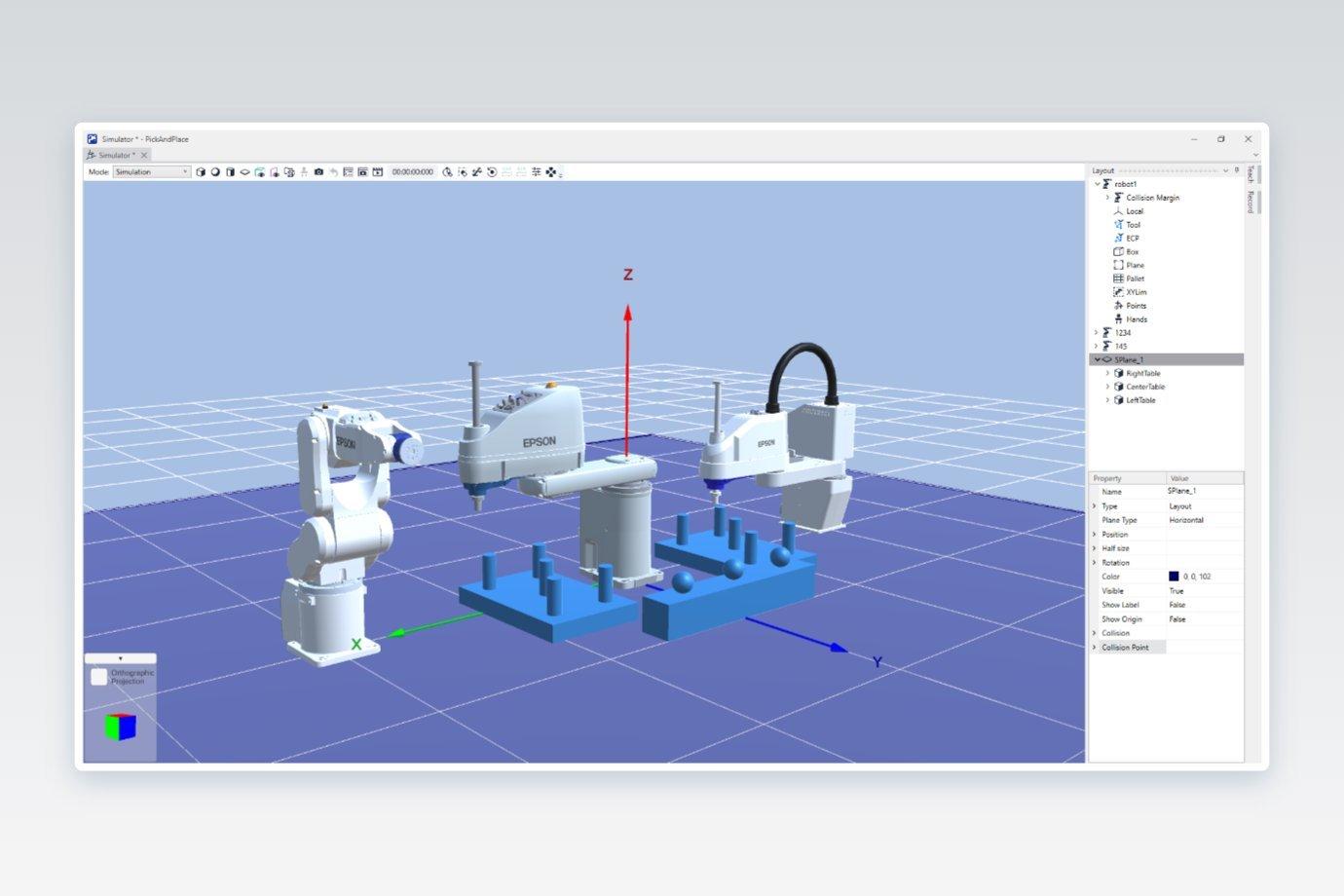Click the undo arrow toolbar icon
The width and height of the screenshot is (1344, 896).
[x=333, y=172]
